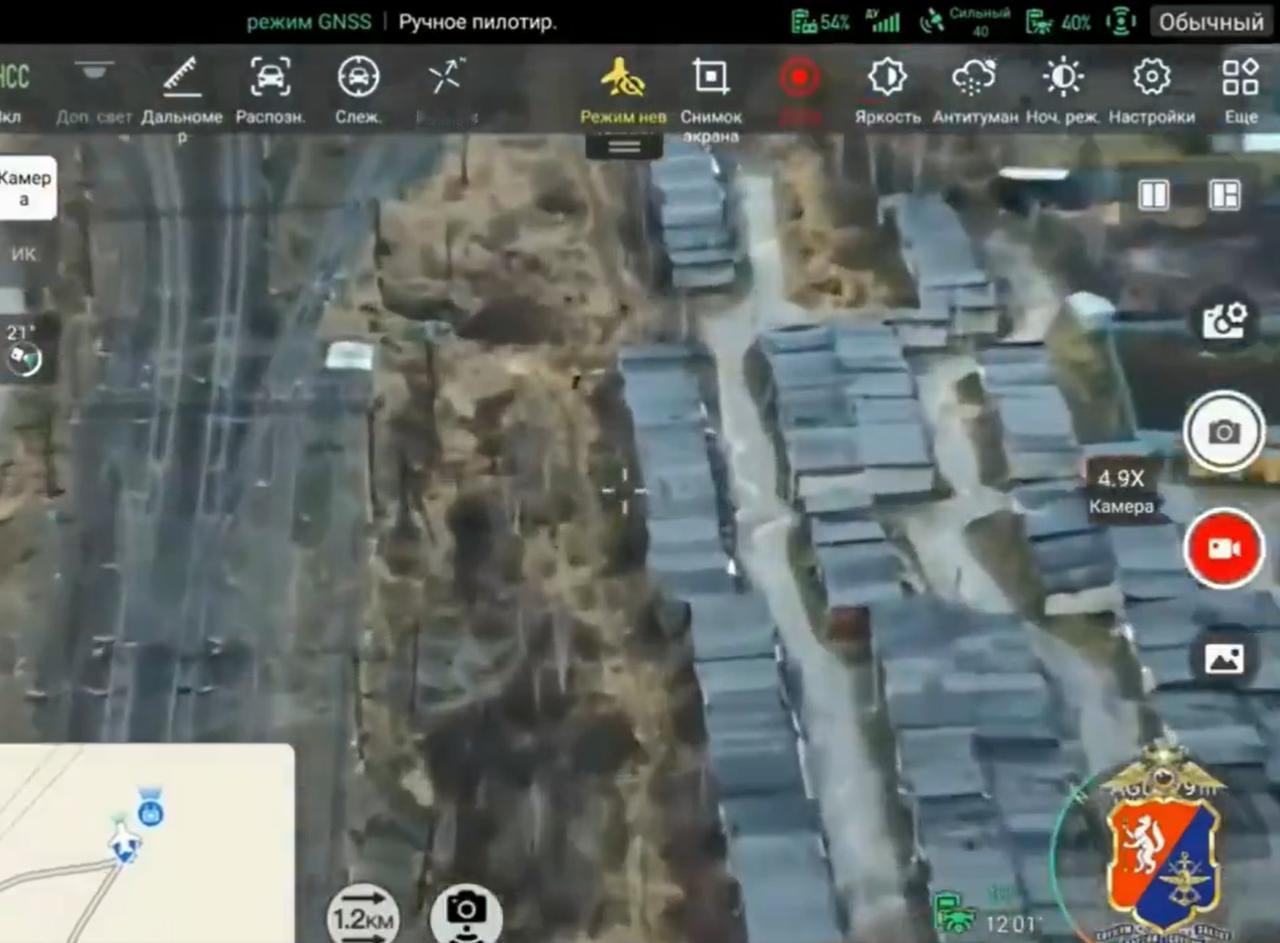
Task: Adjust the 4.9X Камера zoom control
Action: click(x=1121, y=491)
